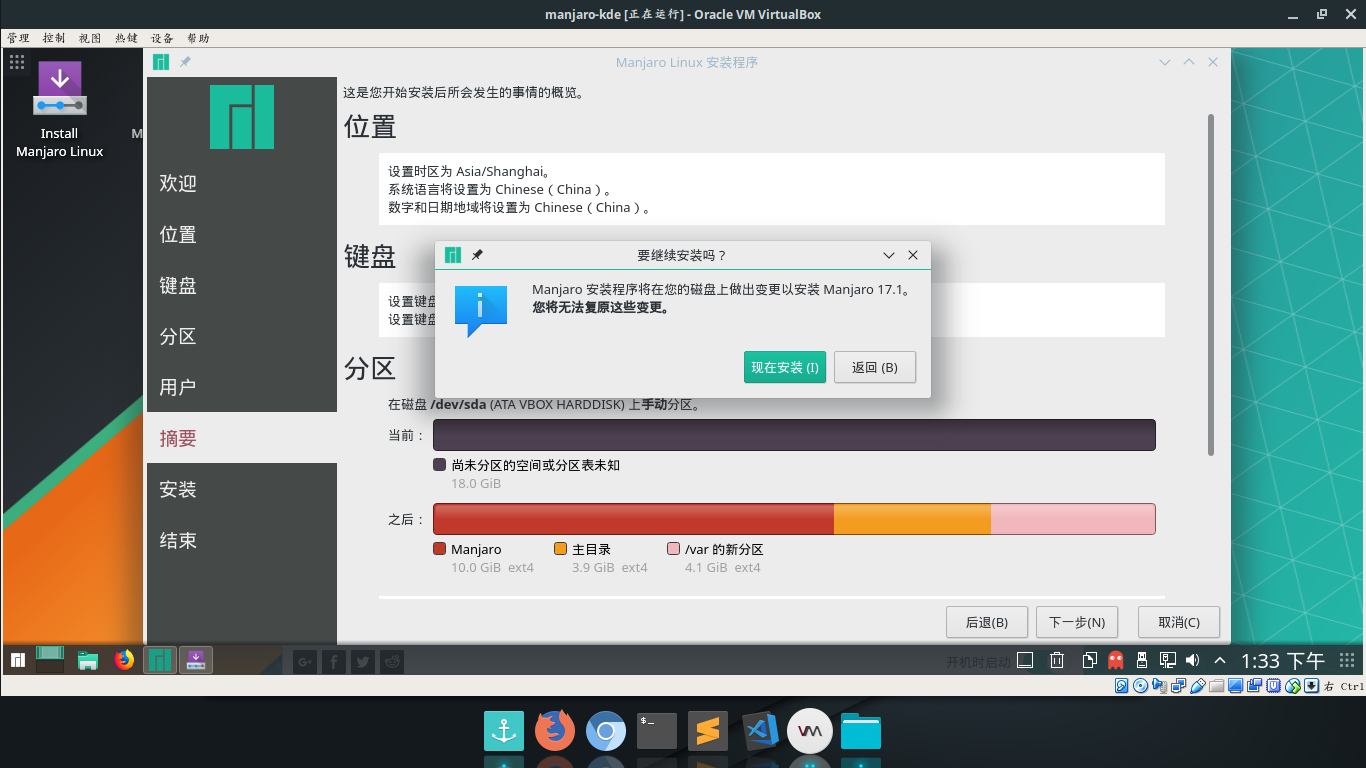Open the Reddit social link
The height and width of the screenshot is (768, 1366).
click(x=392, y=661)
